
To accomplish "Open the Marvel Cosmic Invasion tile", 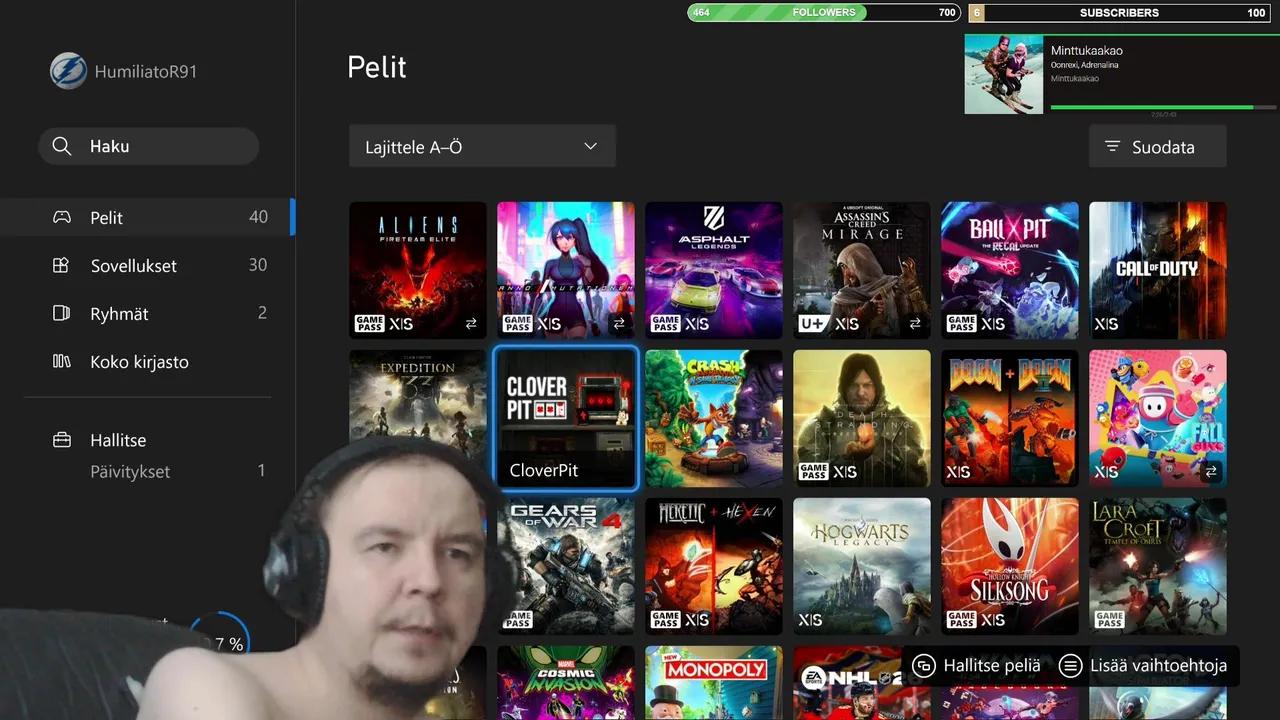I will (x=566, y=683).
